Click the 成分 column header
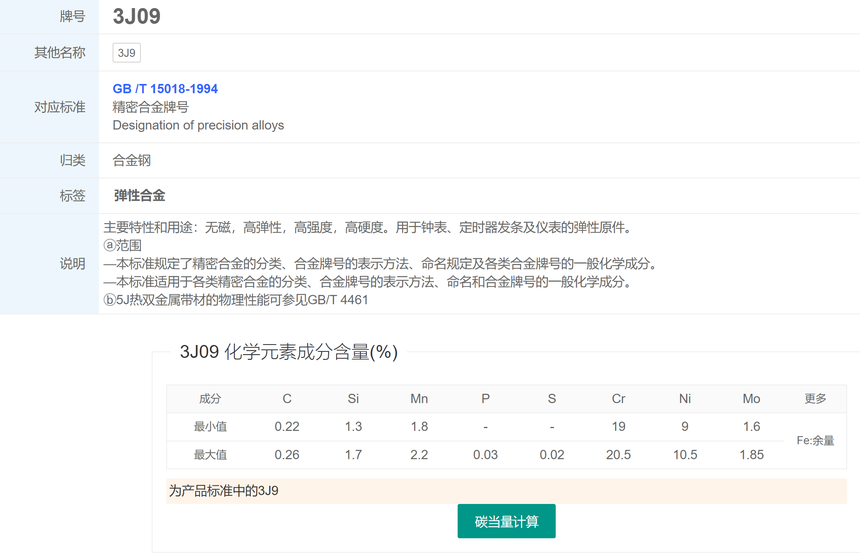This screenshot has width=860, height=556. 210,399
